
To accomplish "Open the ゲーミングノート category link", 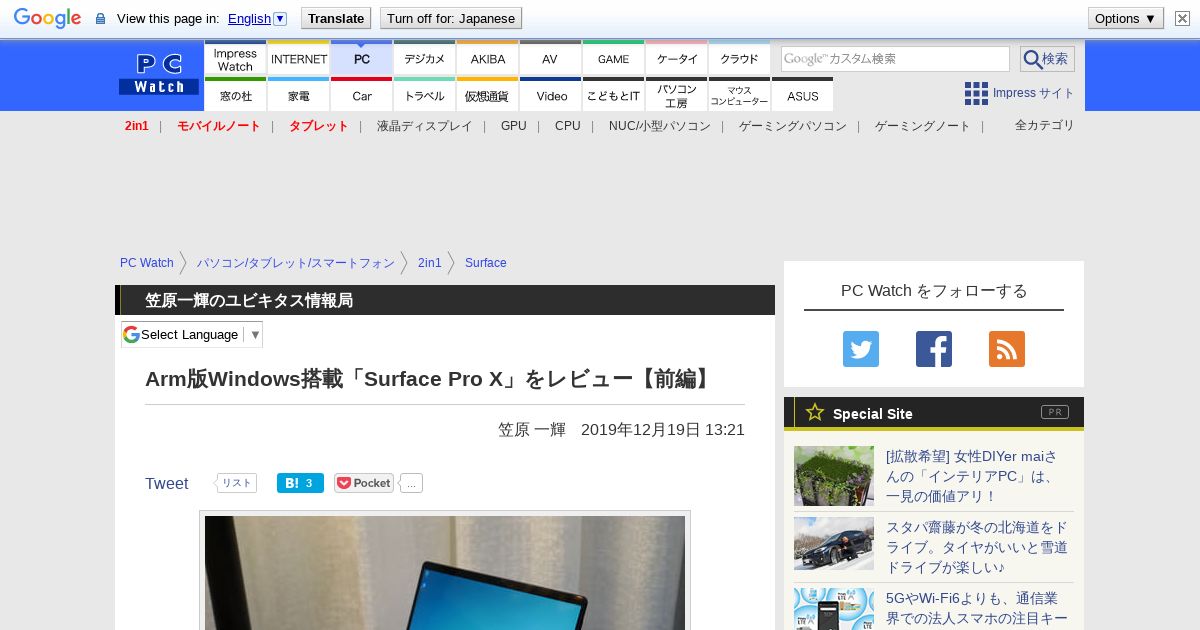I will point(923,126).
